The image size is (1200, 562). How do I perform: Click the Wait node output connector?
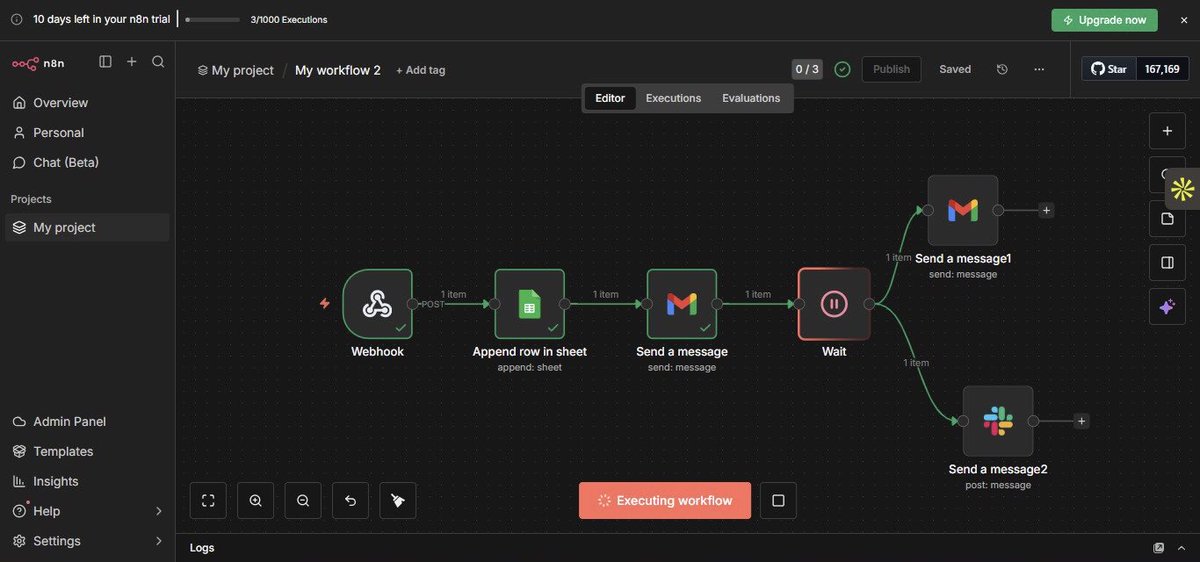[x=869, y=304]
